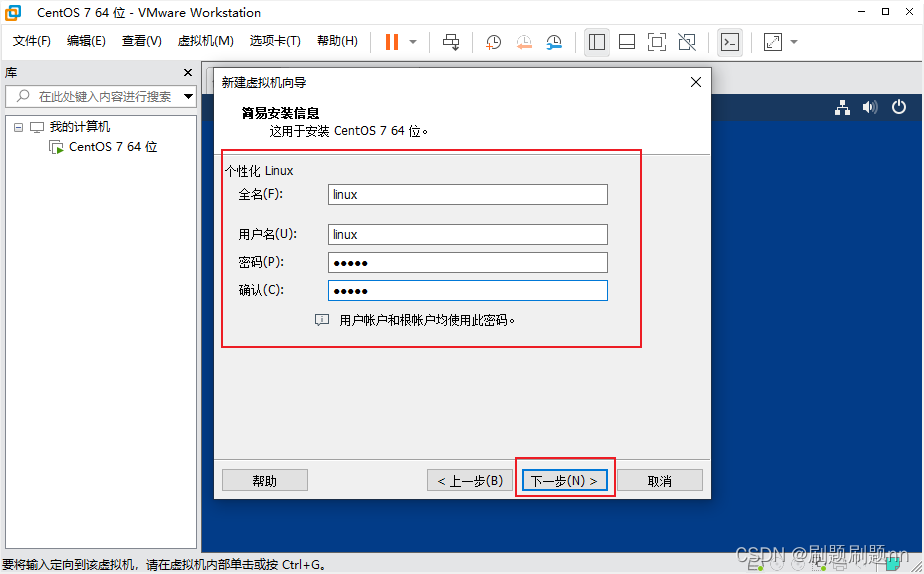Click the VMware Workstation title bar logo
The height and width of the screenshot is (574, 924).
click(x=13, y=12)
